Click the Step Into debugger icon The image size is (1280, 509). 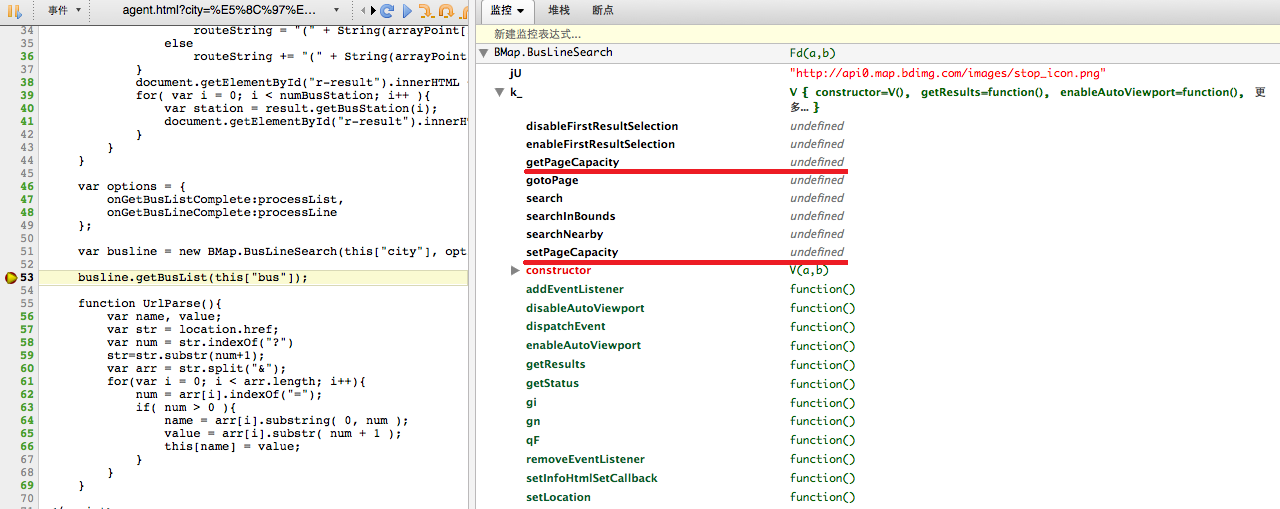point(426,11)
